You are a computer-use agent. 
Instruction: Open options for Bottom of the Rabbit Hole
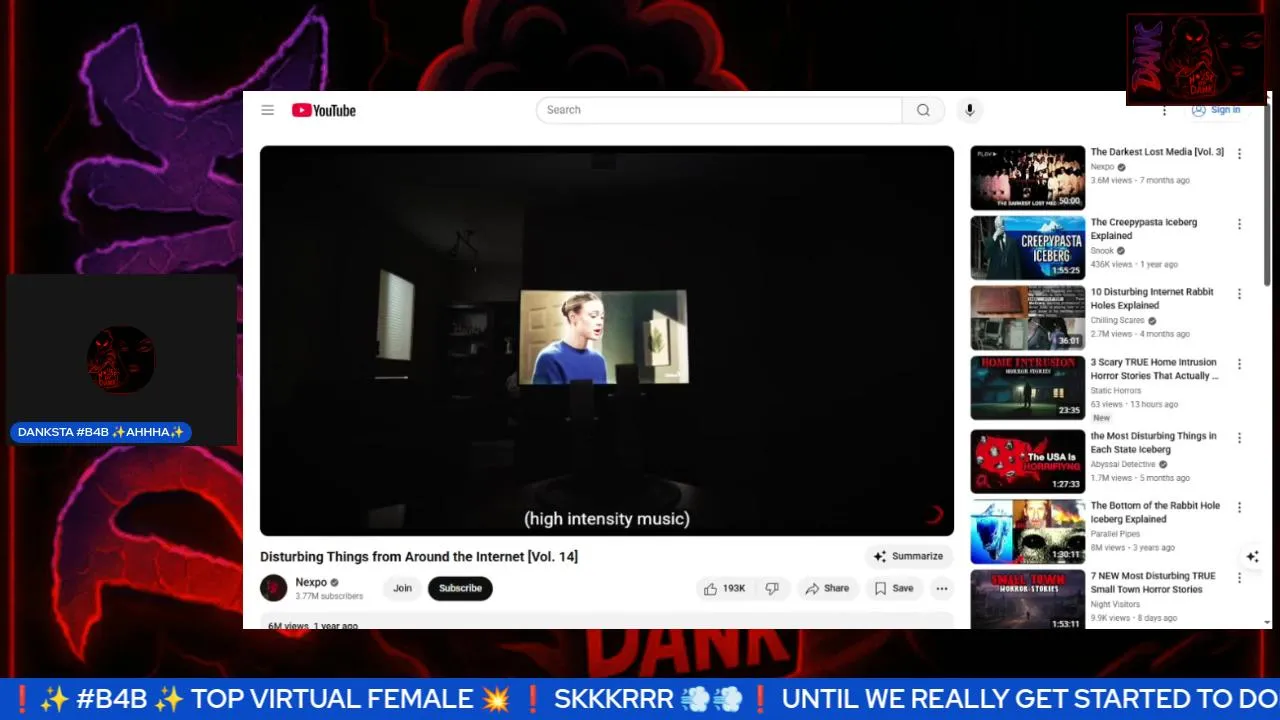tap(1239, 508)
